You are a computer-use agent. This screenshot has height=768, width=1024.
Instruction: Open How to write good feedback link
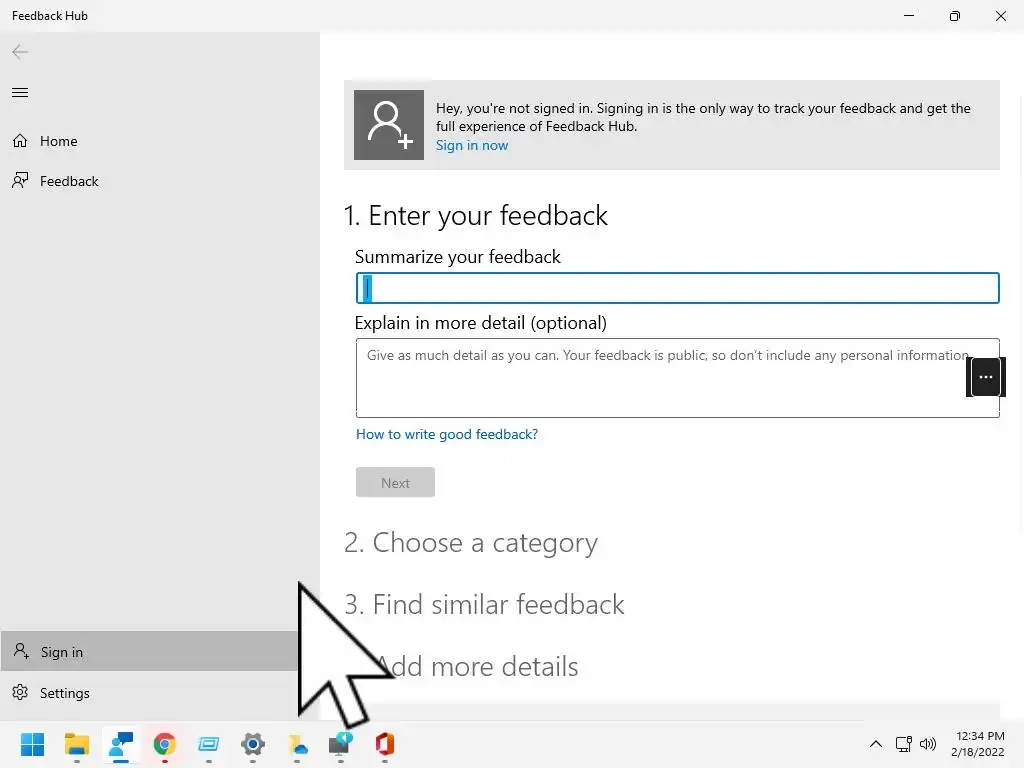pos(447,434)
